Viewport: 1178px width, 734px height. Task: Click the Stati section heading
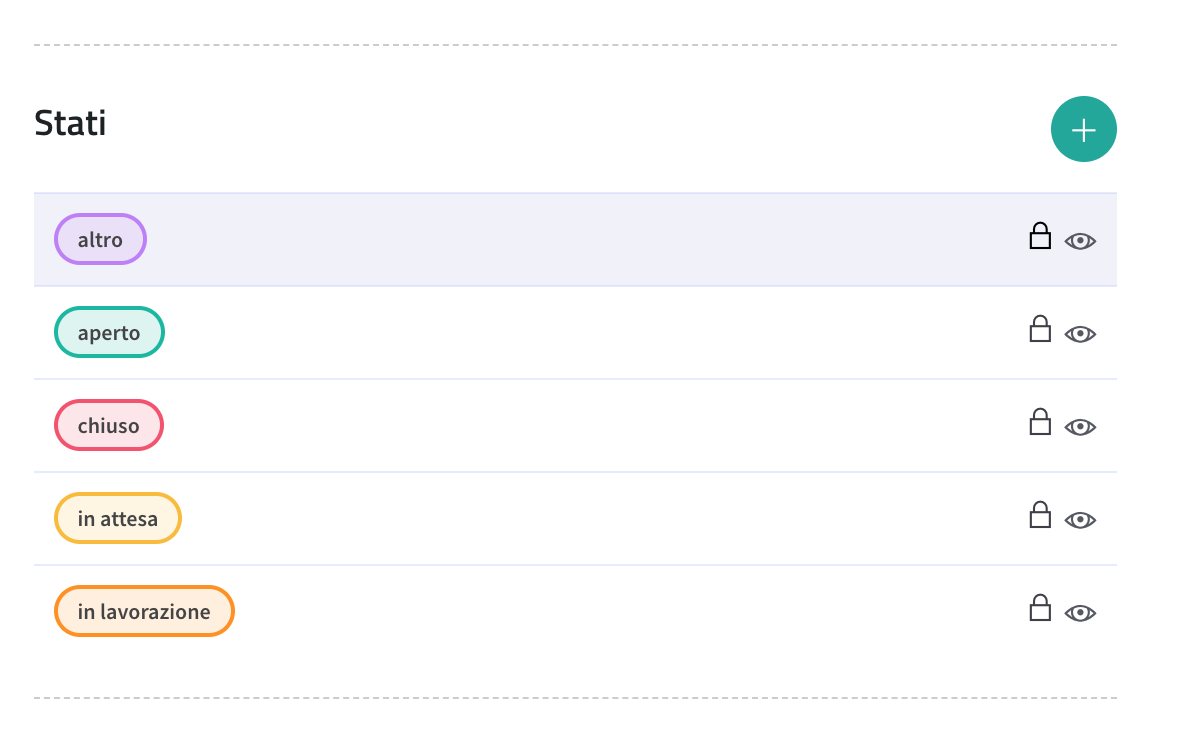coord(70,123)
